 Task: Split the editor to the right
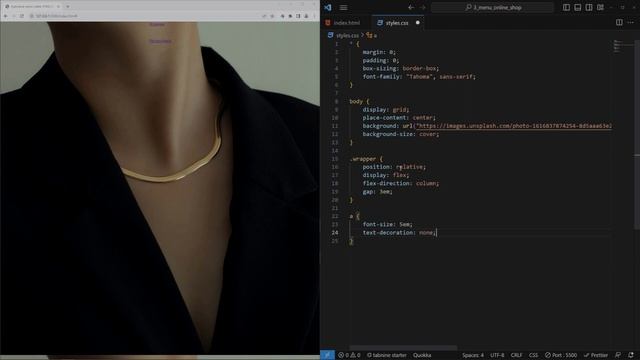pos(619,22)
